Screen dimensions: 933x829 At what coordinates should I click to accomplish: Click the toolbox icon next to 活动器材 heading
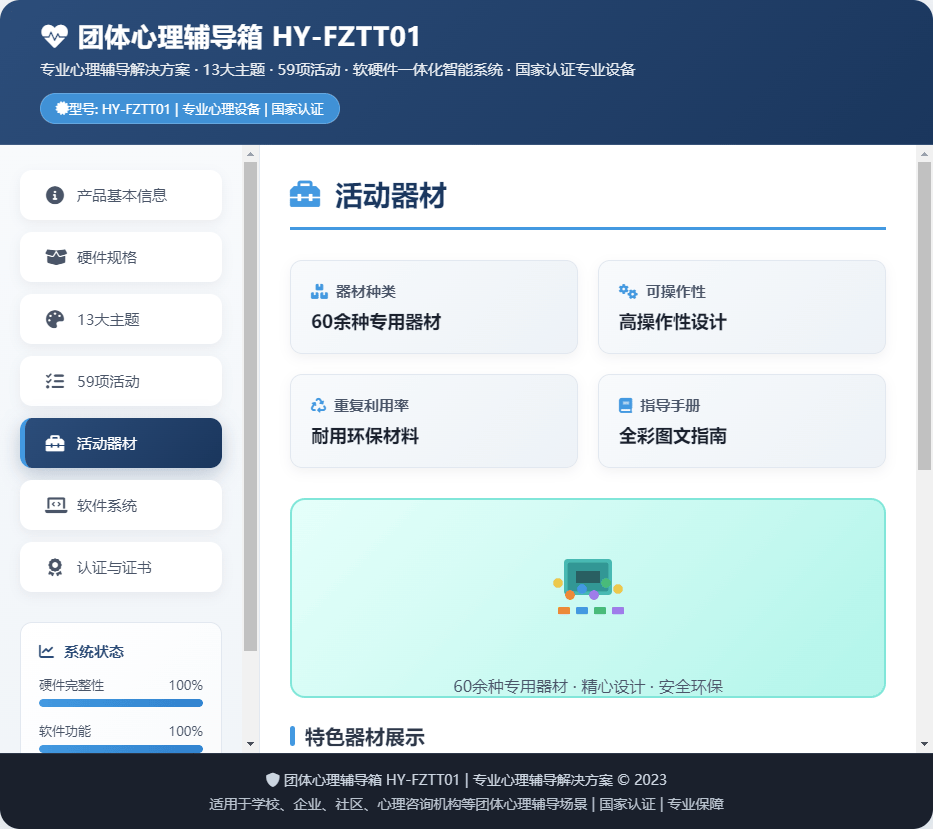coord(305,195)
